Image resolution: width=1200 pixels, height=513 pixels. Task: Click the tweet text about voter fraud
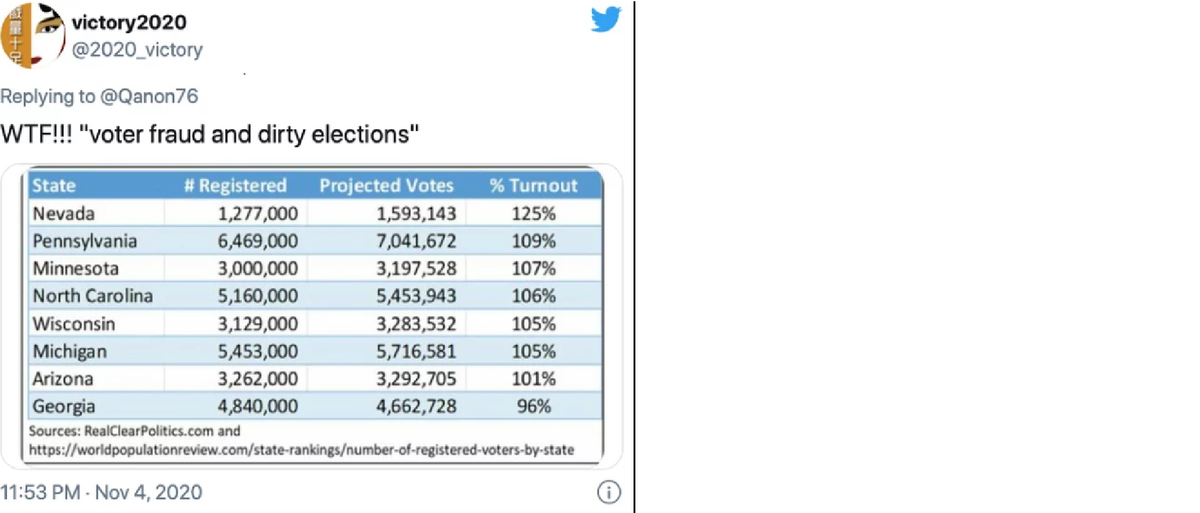tap(209, 133)
